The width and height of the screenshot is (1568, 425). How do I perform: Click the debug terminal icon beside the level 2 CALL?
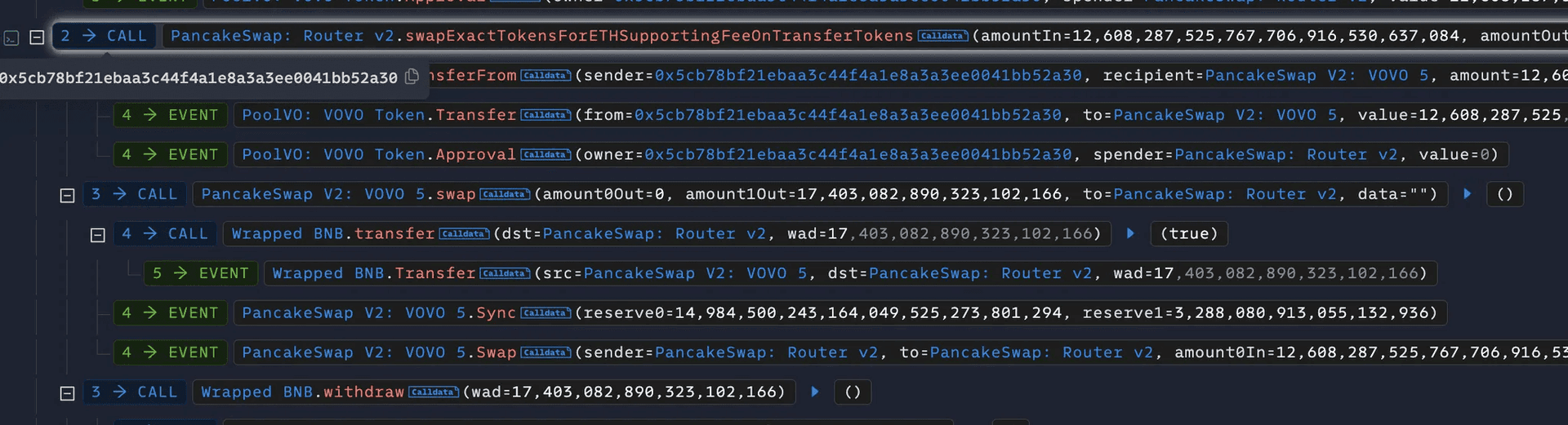(x=11, y=38)
